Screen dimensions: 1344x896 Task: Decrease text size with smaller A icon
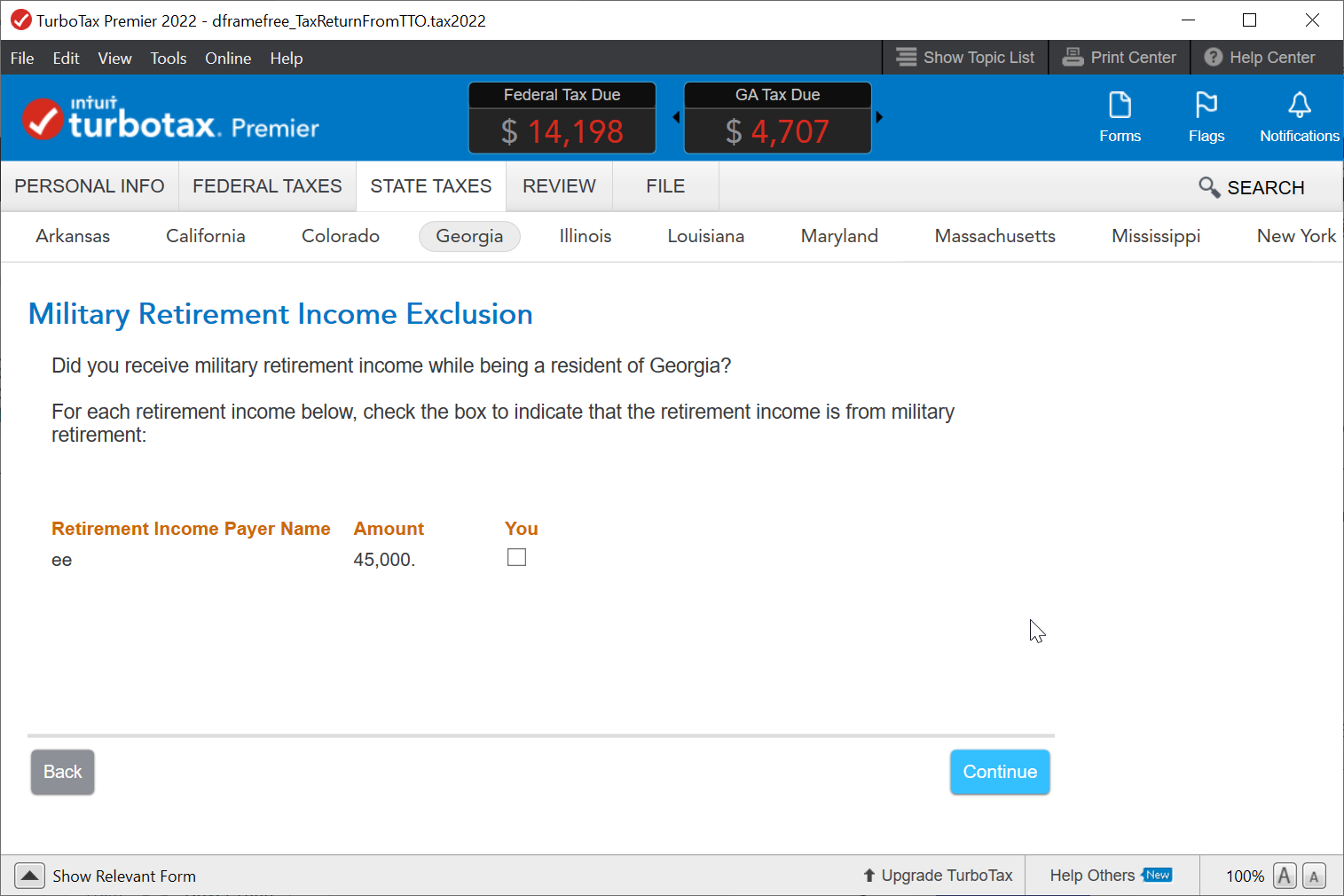[1314, 876]
